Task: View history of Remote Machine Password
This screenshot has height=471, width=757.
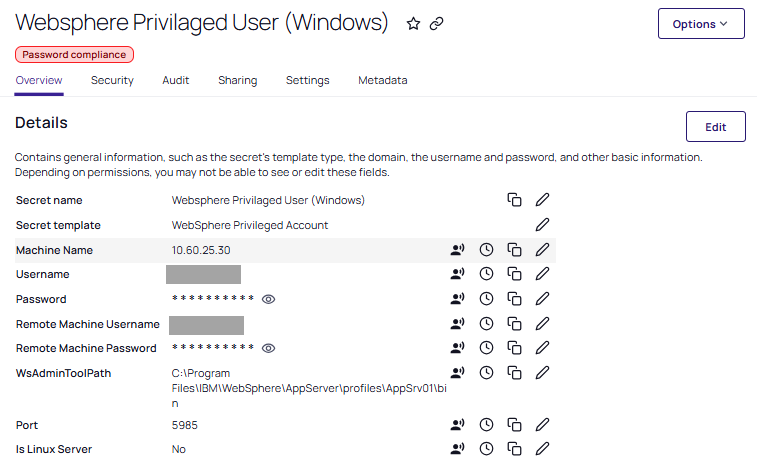Action: pyautogui.click(x=486, y=347)
